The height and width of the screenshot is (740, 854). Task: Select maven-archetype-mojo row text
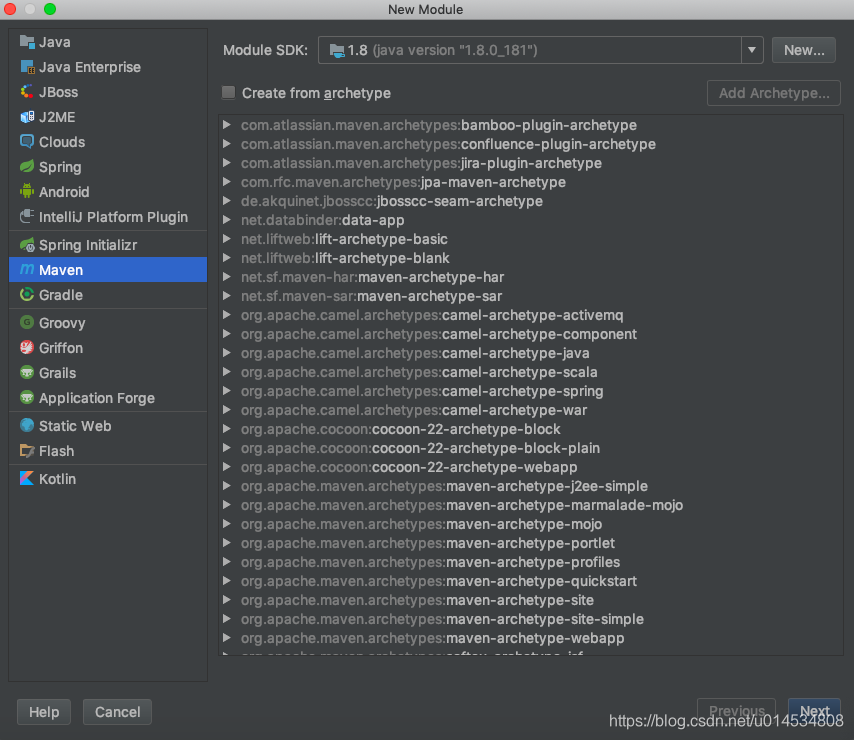pos(422,524)
